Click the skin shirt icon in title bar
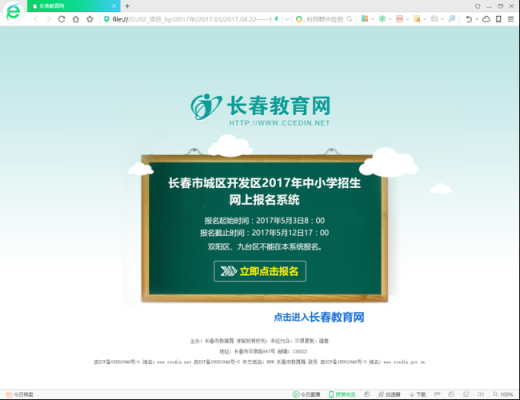Viewport: 520px width, 400px height. (478, 6)
